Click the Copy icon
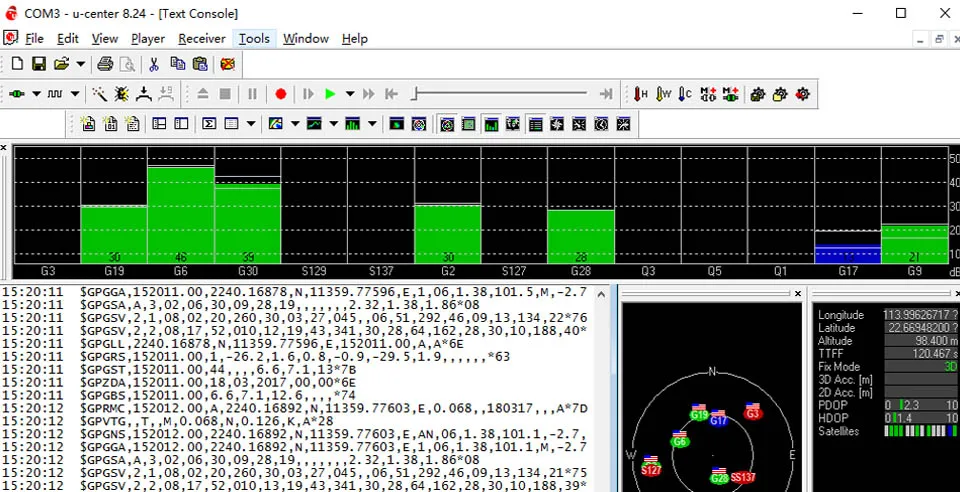 point(178,64)
